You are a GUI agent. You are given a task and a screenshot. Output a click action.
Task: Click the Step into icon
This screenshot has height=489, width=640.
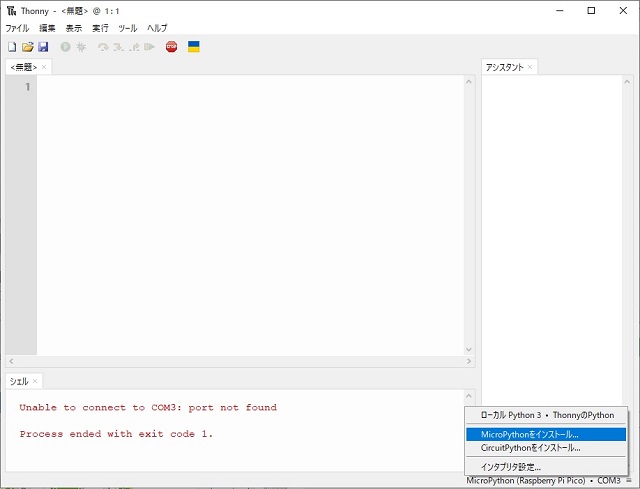click(119, 47)
